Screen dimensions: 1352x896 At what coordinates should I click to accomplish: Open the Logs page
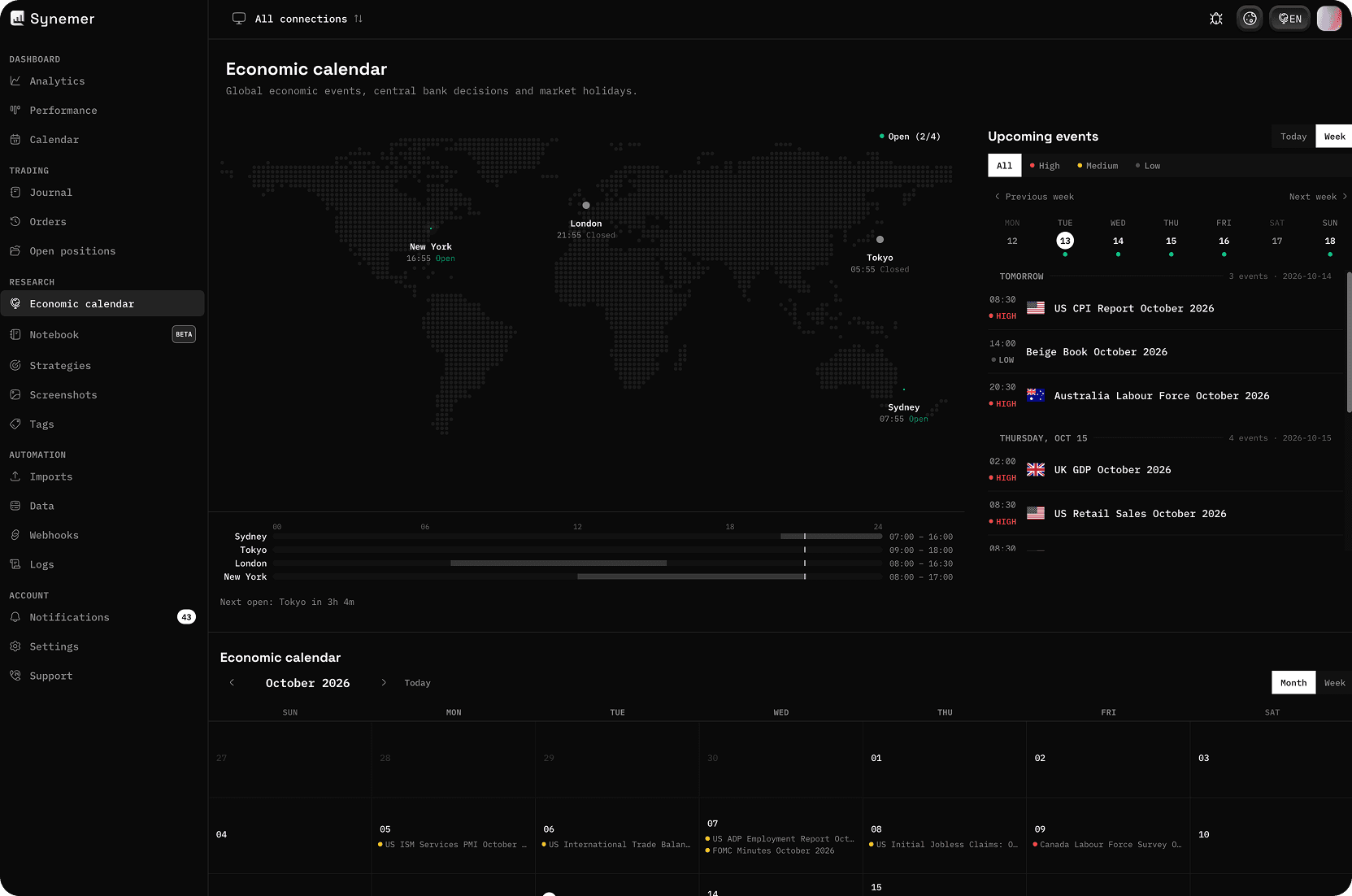(102, 565)
